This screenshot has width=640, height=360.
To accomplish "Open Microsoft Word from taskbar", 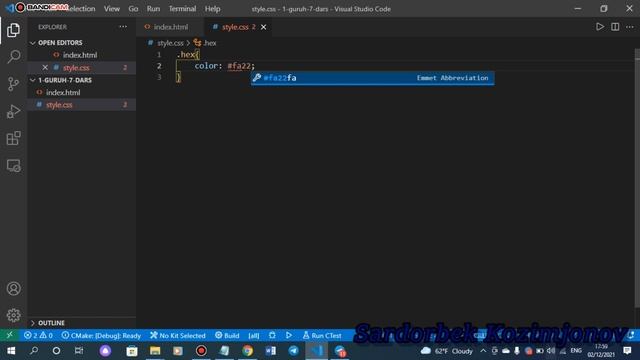I will tap(270, 351).
